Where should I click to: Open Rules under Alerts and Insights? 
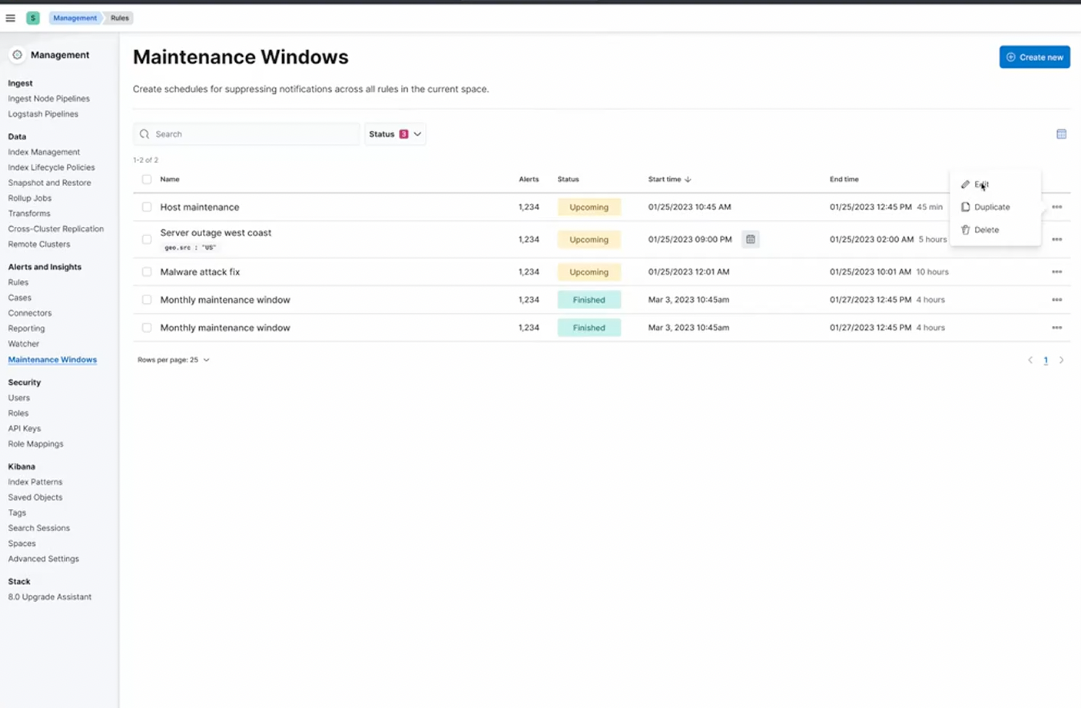pyautogui.click(x=18, y=282)
